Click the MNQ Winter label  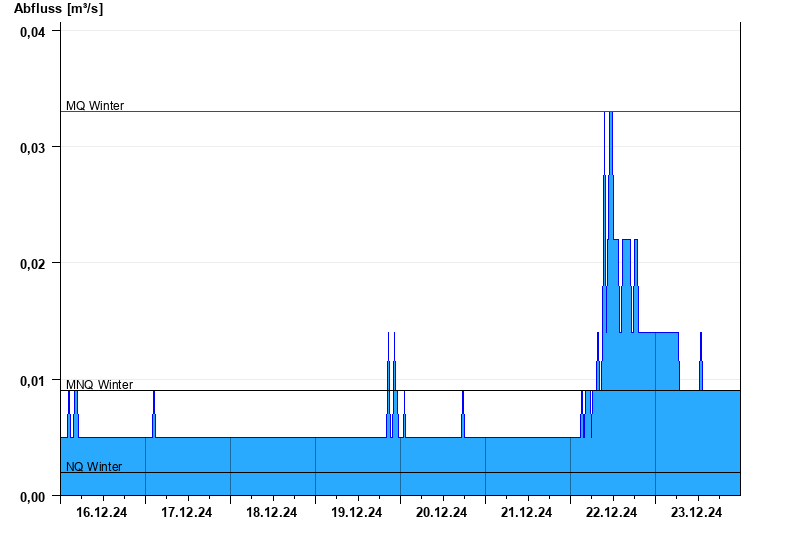tap(99, 384)
